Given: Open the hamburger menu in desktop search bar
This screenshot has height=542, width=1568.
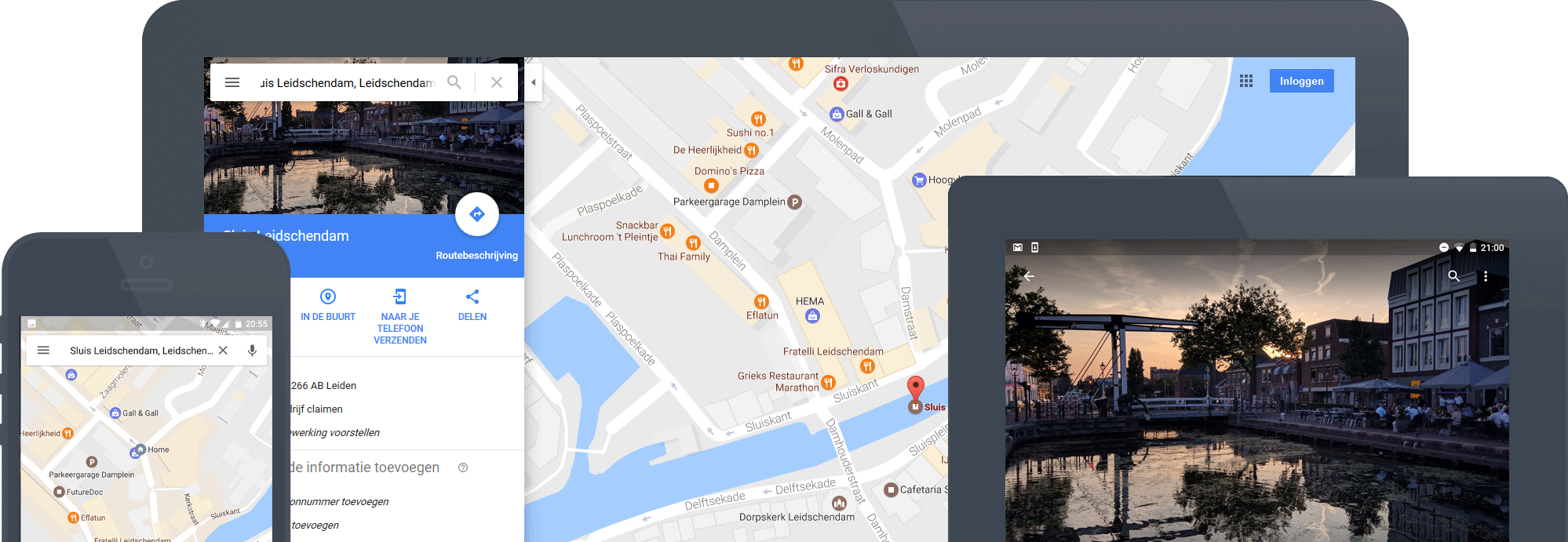Looking at the screenshot, I should tap(232, 82).
